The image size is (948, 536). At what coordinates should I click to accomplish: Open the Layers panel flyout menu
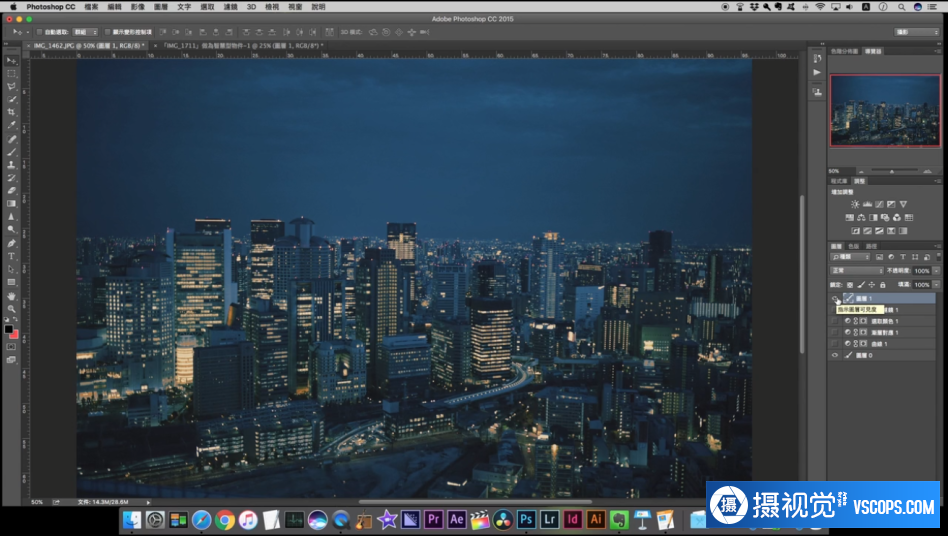coord(938,246)
